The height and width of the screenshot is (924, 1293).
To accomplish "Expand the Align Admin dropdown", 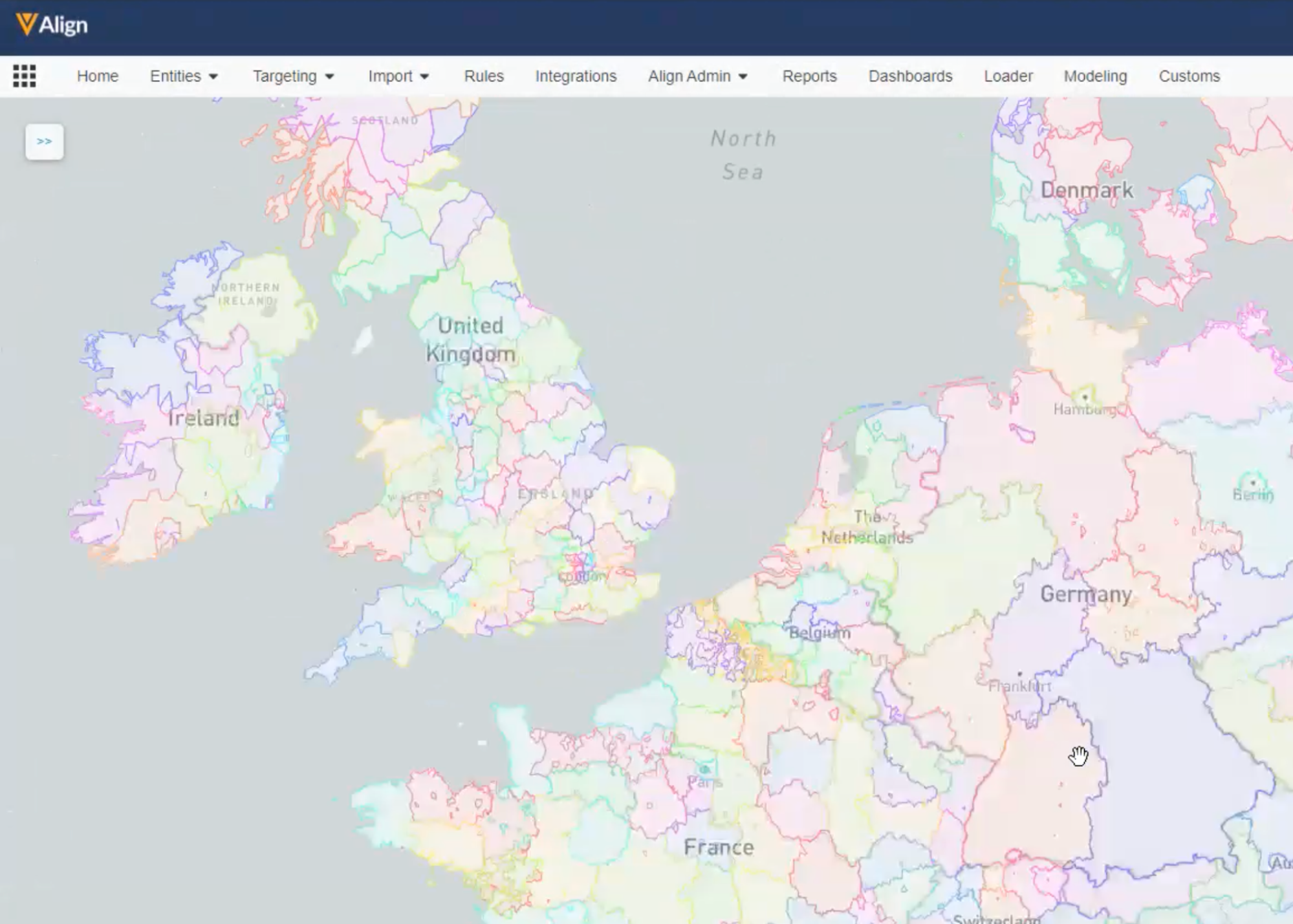I will (697, 76).
